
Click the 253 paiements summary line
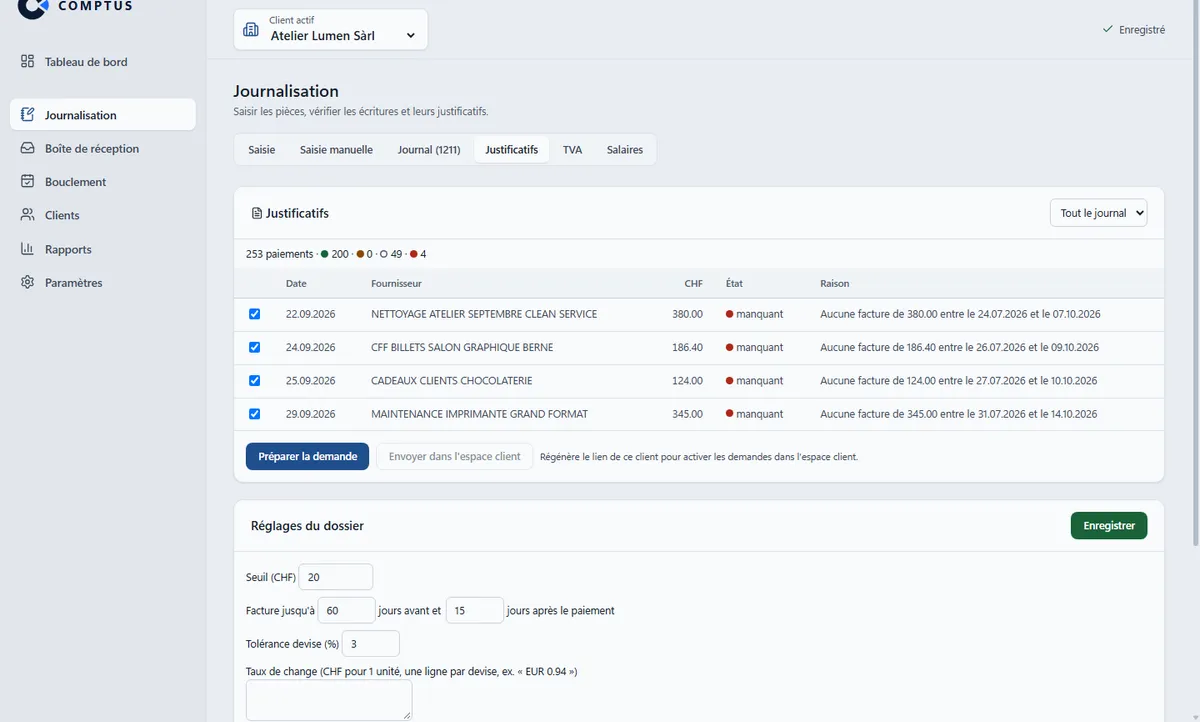click(336, 254)
